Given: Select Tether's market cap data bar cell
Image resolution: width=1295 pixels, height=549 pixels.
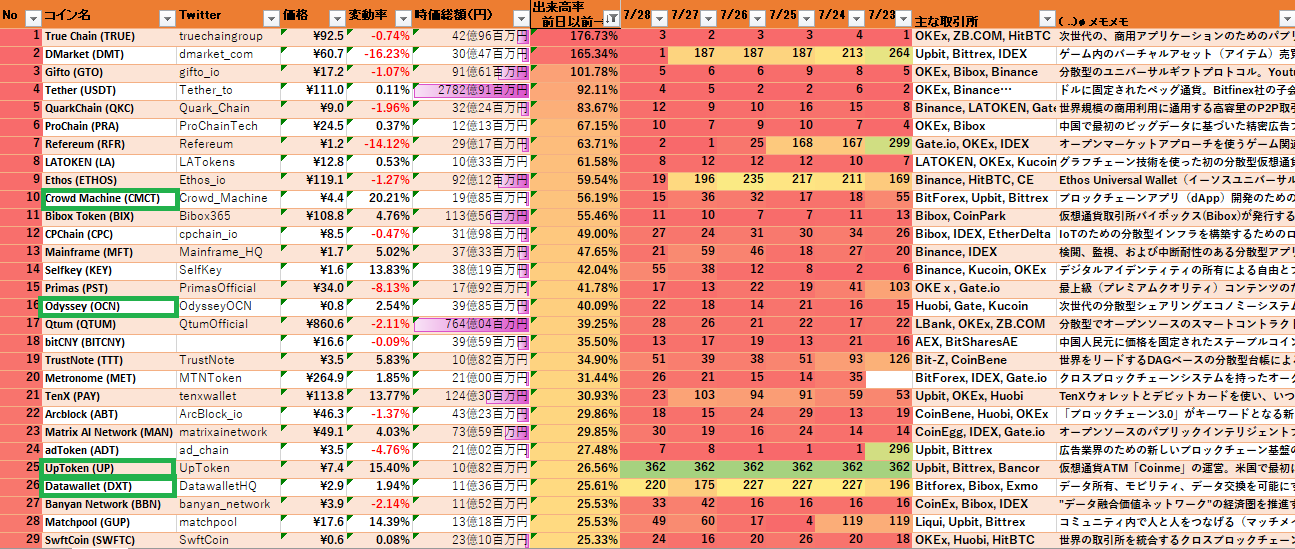Looking at the screenshot, I should click(x=470, y=90).
